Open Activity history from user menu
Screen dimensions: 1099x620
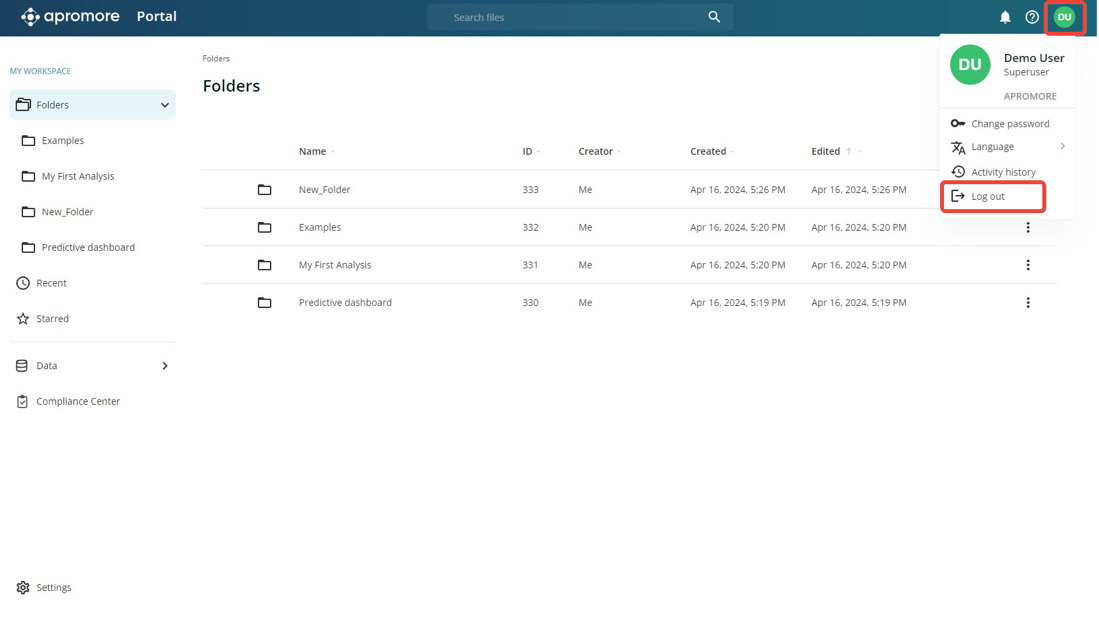1003,172
